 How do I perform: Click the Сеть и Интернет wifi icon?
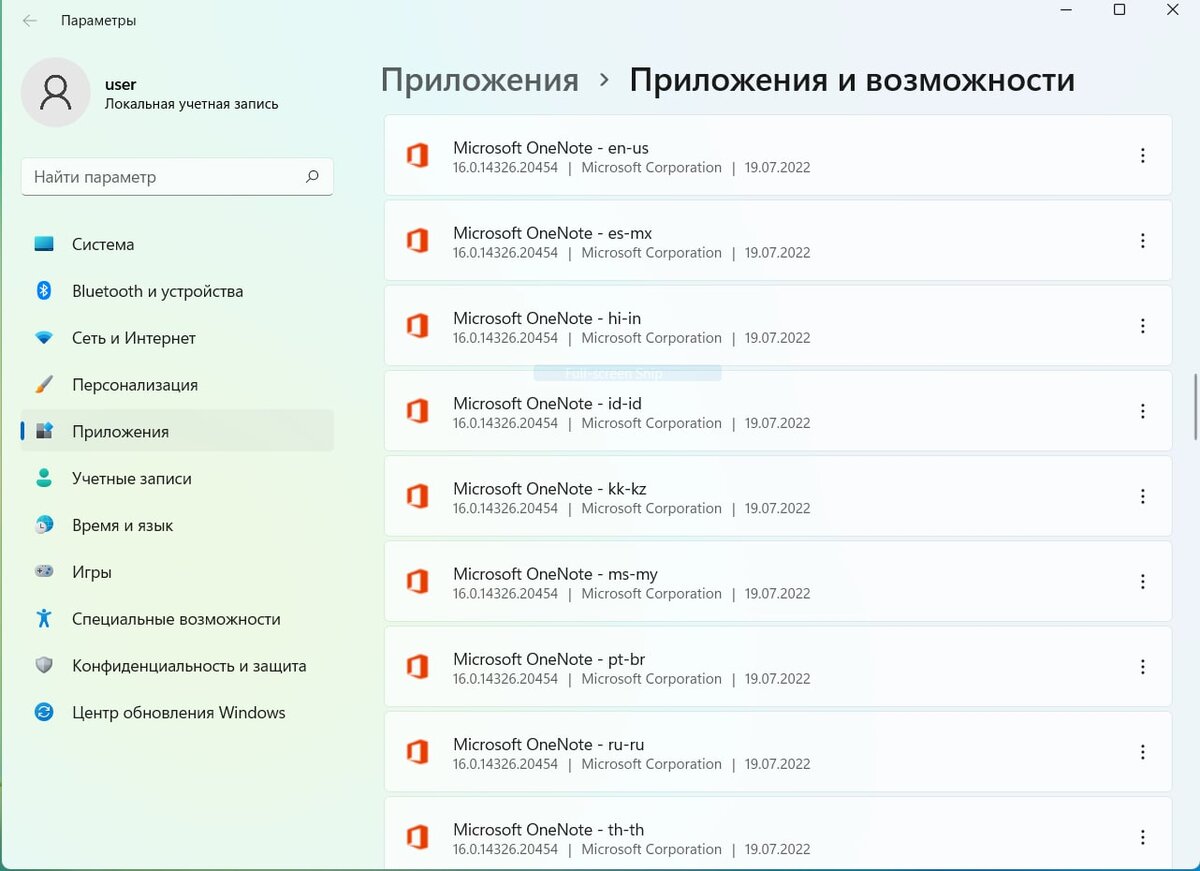[44, 338]
